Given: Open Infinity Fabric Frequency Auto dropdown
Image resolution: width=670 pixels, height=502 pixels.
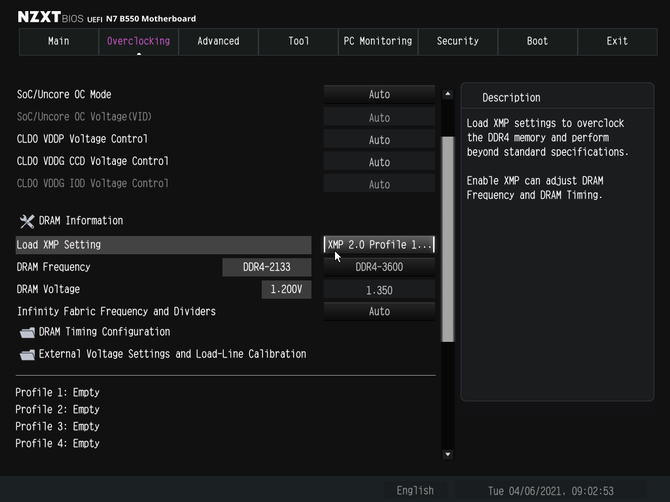Looking at the screenshot, I should (379, 311).
